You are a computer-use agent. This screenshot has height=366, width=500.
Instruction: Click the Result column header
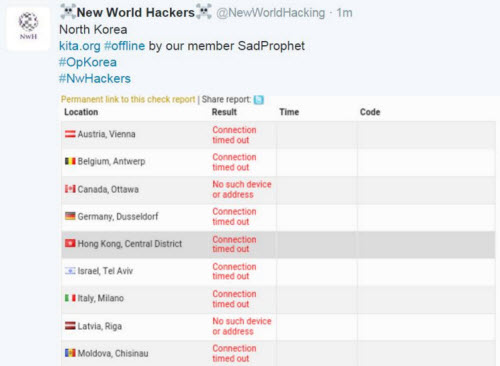224,112
